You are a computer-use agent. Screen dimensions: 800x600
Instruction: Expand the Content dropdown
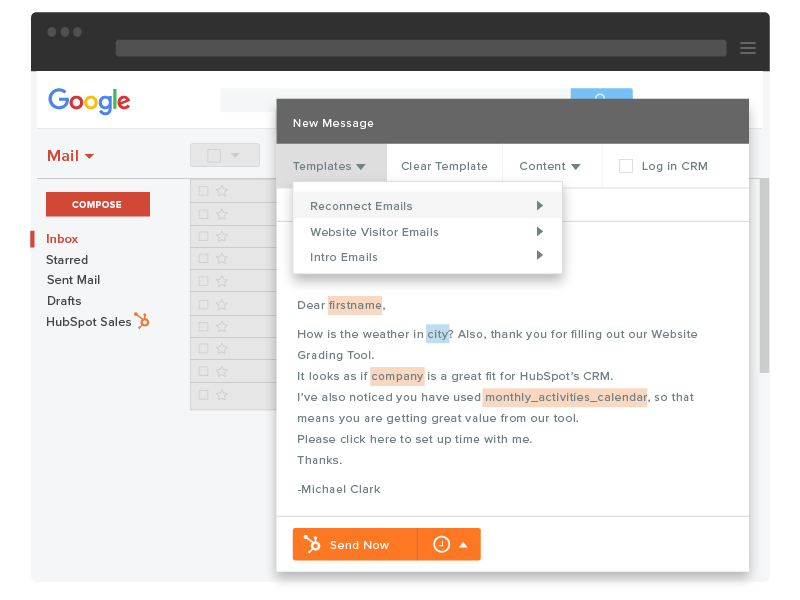(x=550, y=166)
